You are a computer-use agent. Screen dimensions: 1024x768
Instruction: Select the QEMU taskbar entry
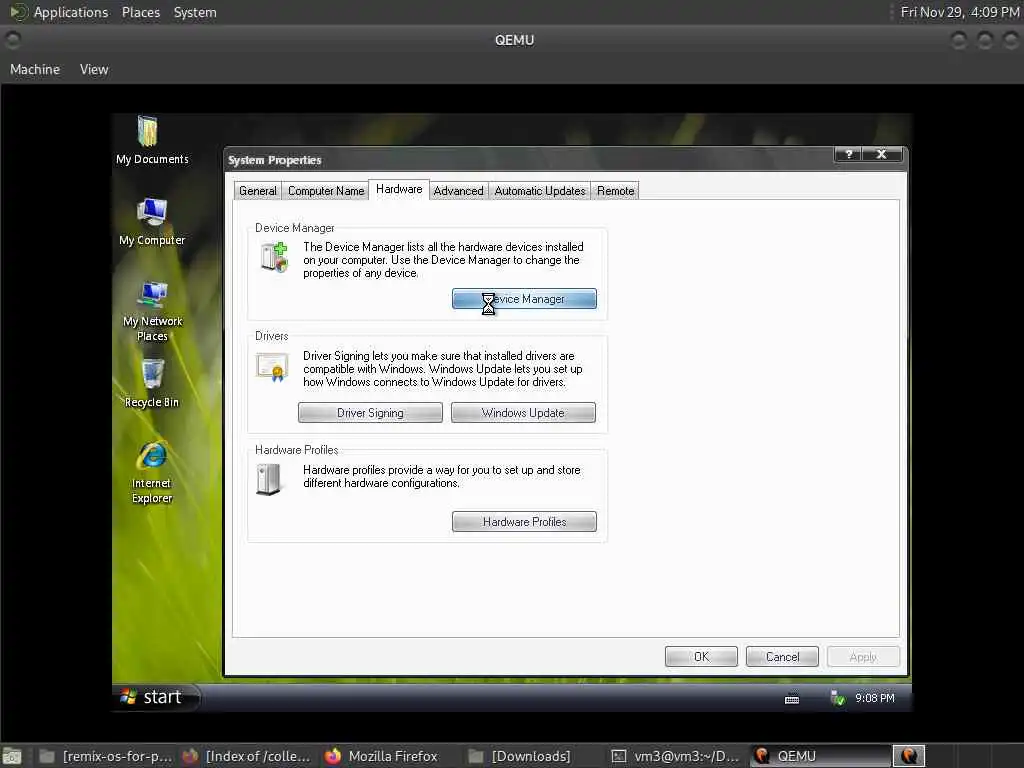click(x=820, y=756)
